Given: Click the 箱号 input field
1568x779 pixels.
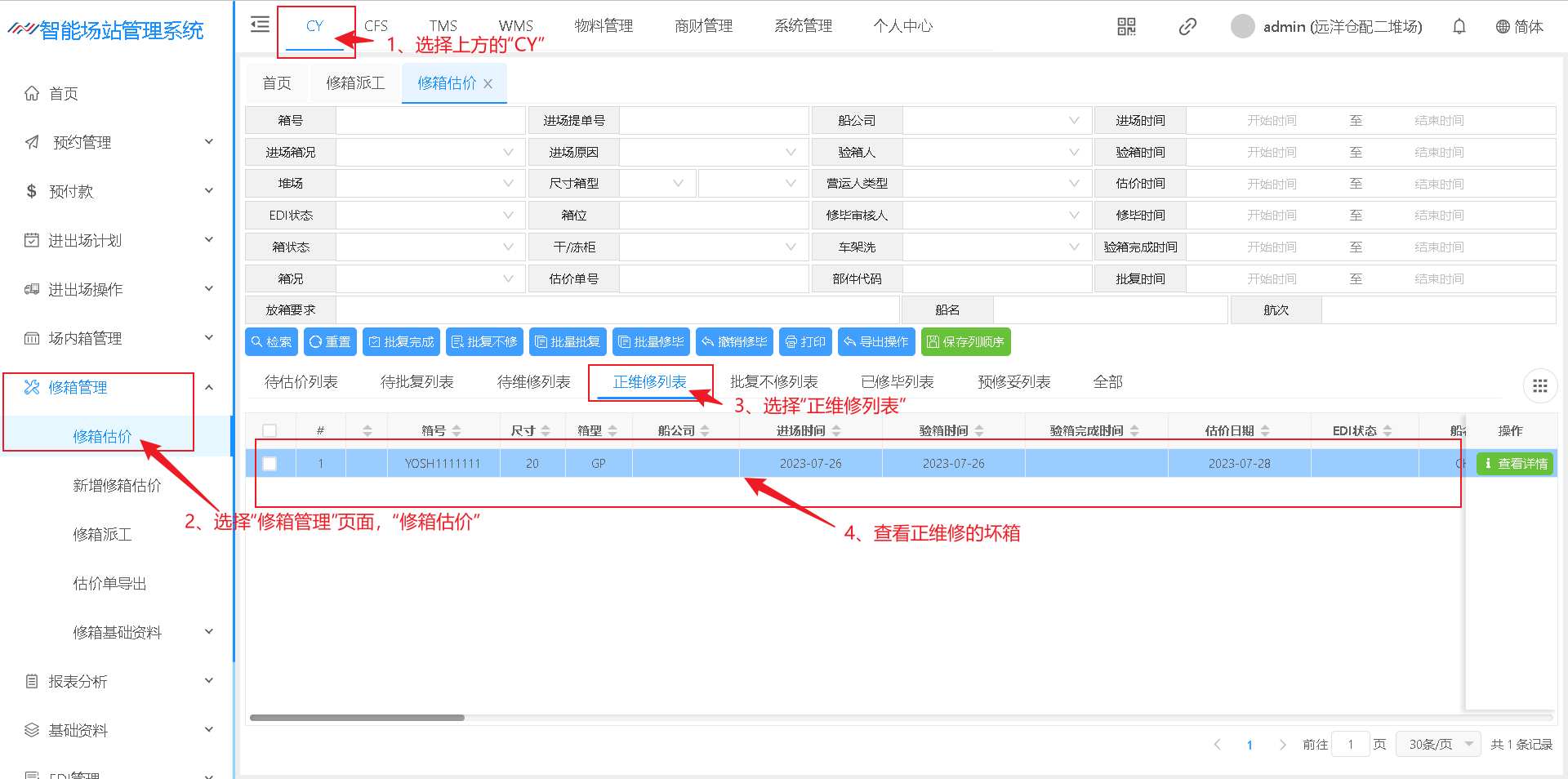Looking at the screenshot, I should (x=430, y=121).
